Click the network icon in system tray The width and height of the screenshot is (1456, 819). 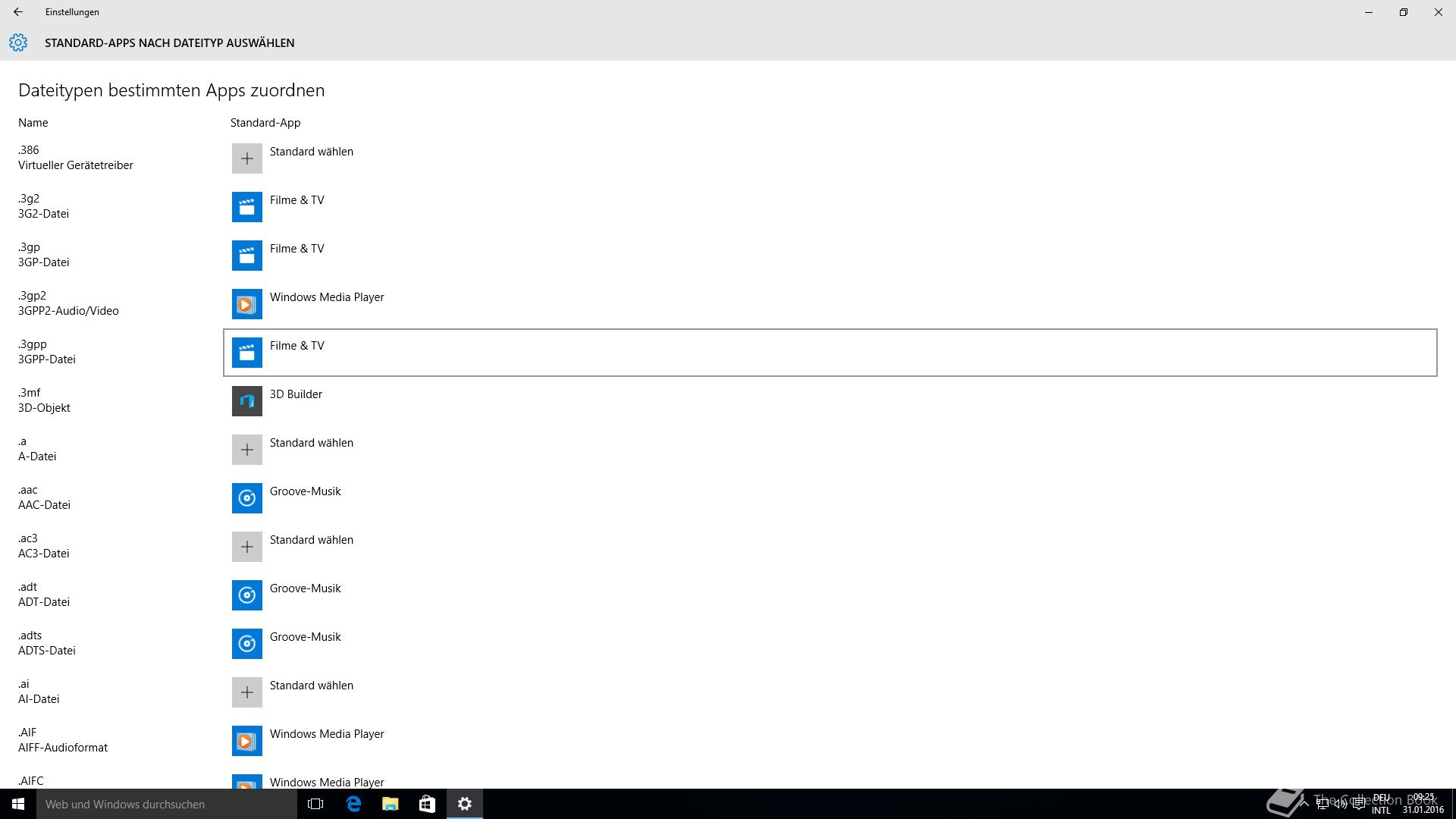click(1323, 804)
